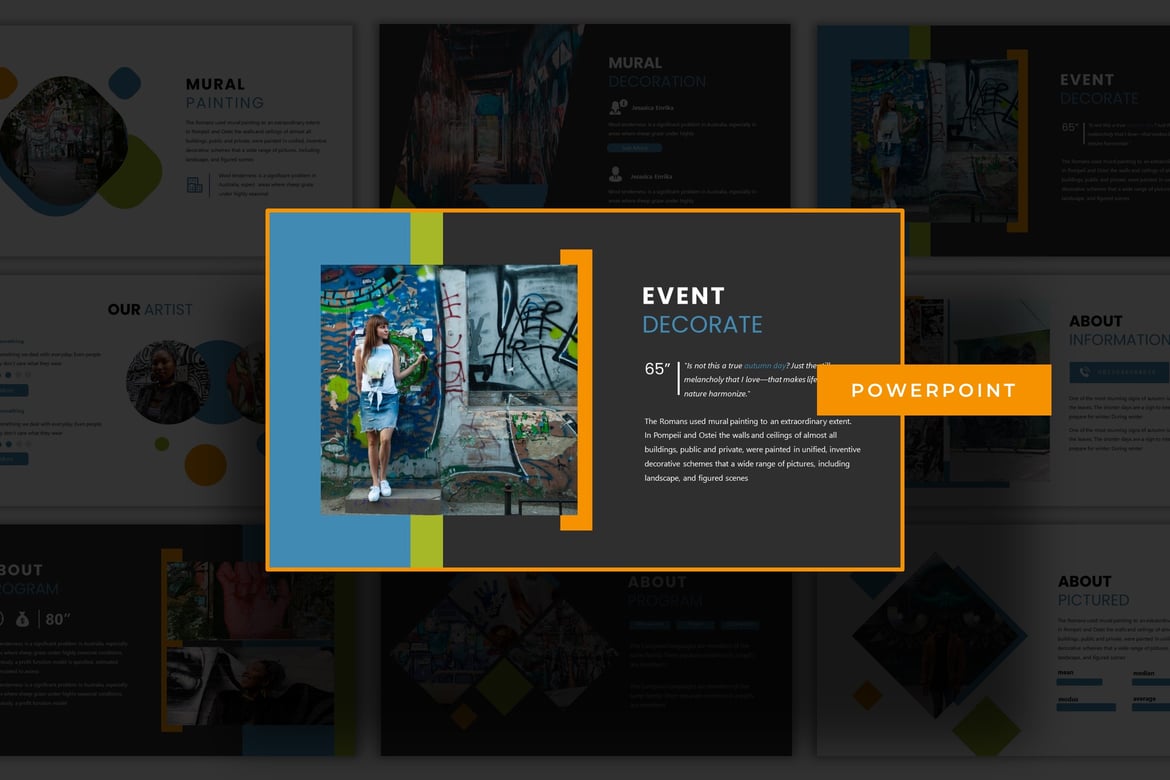Click the blue 'autumn day' text in quote
Screen dimensions: 1170x780
point(765,366)
